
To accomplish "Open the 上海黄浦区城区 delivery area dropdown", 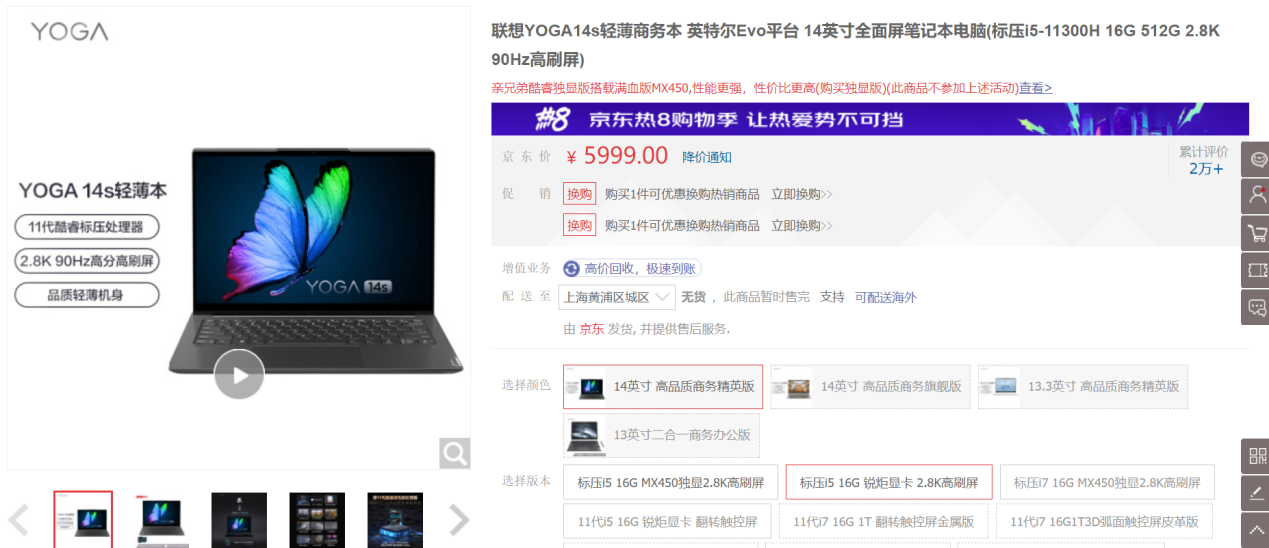I will click(x=617, y=297).
